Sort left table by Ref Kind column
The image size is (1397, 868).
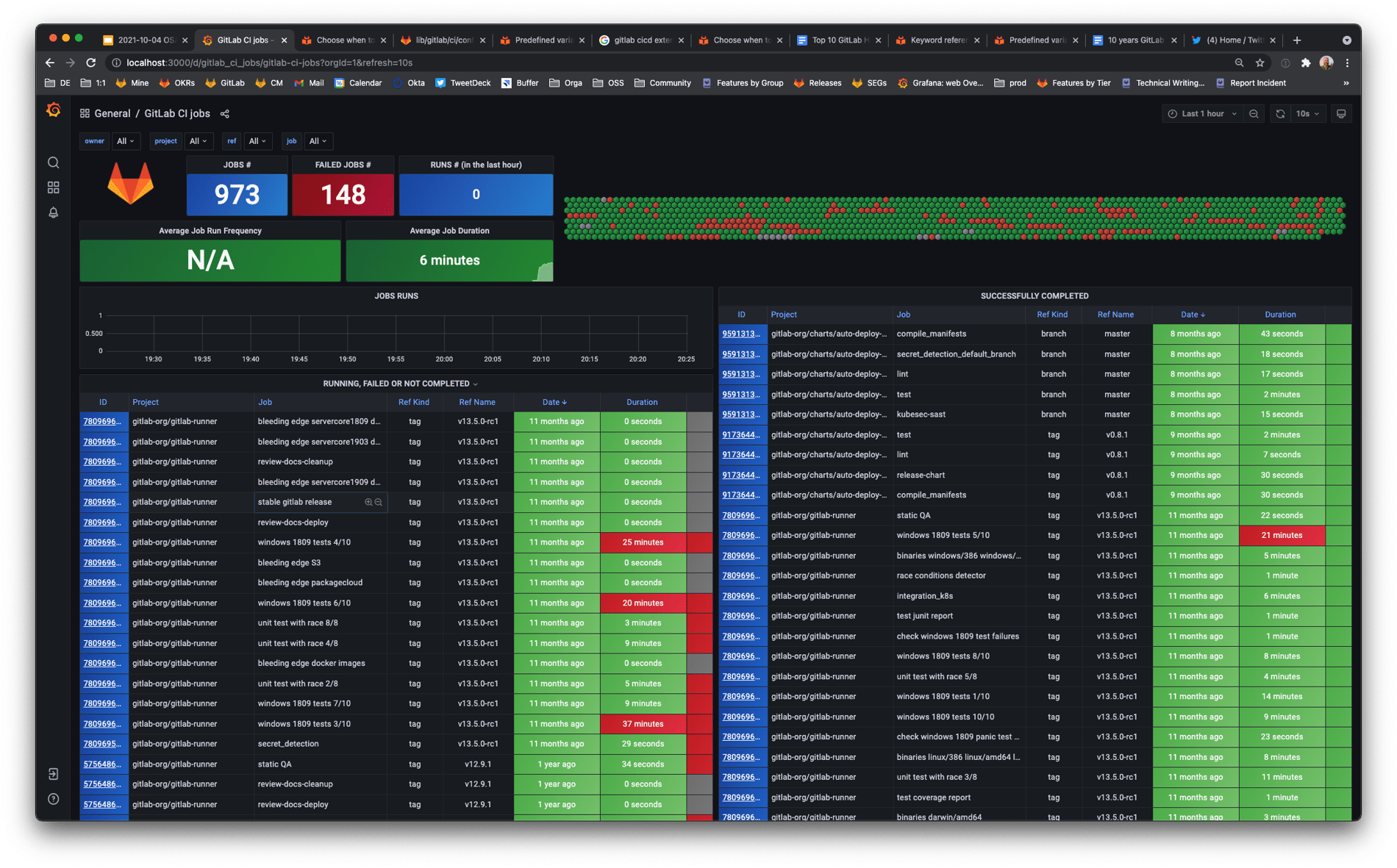(x=414, y=403)
